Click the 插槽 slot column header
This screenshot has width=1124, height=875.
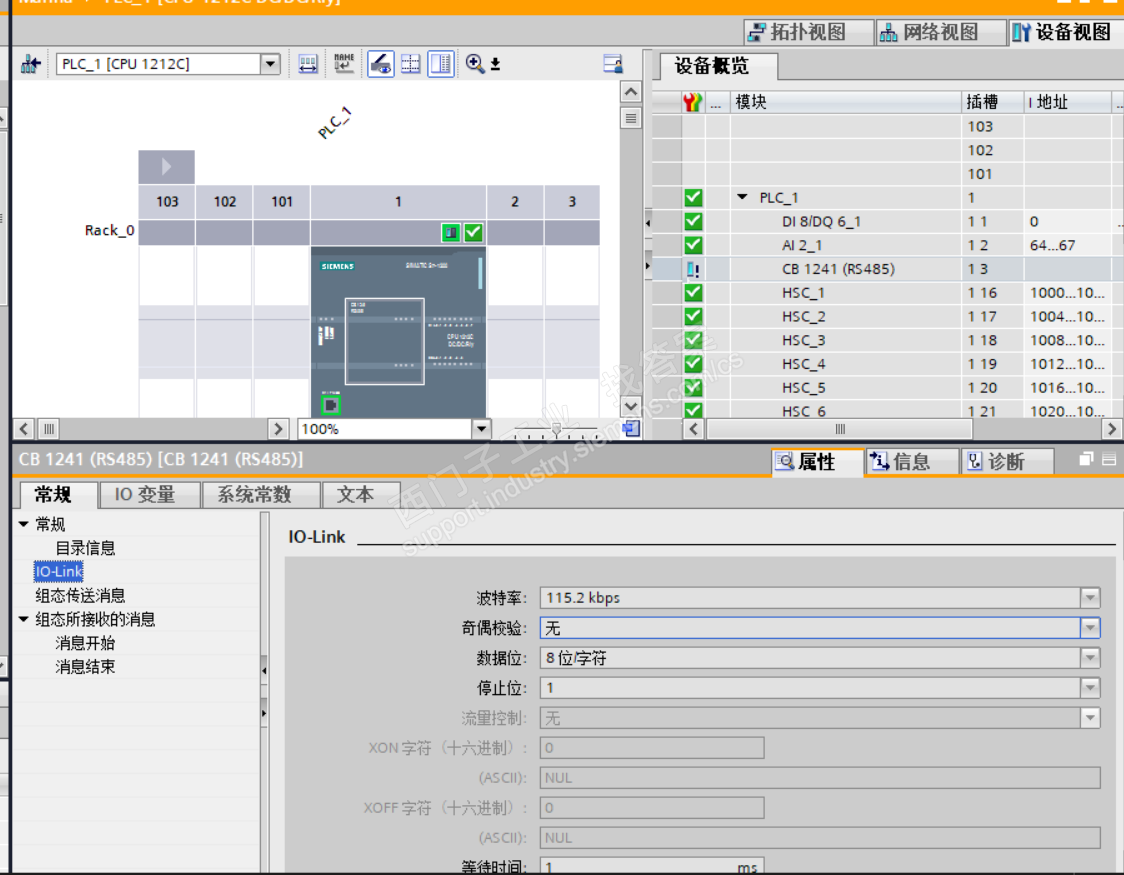[x=992, y=102]
